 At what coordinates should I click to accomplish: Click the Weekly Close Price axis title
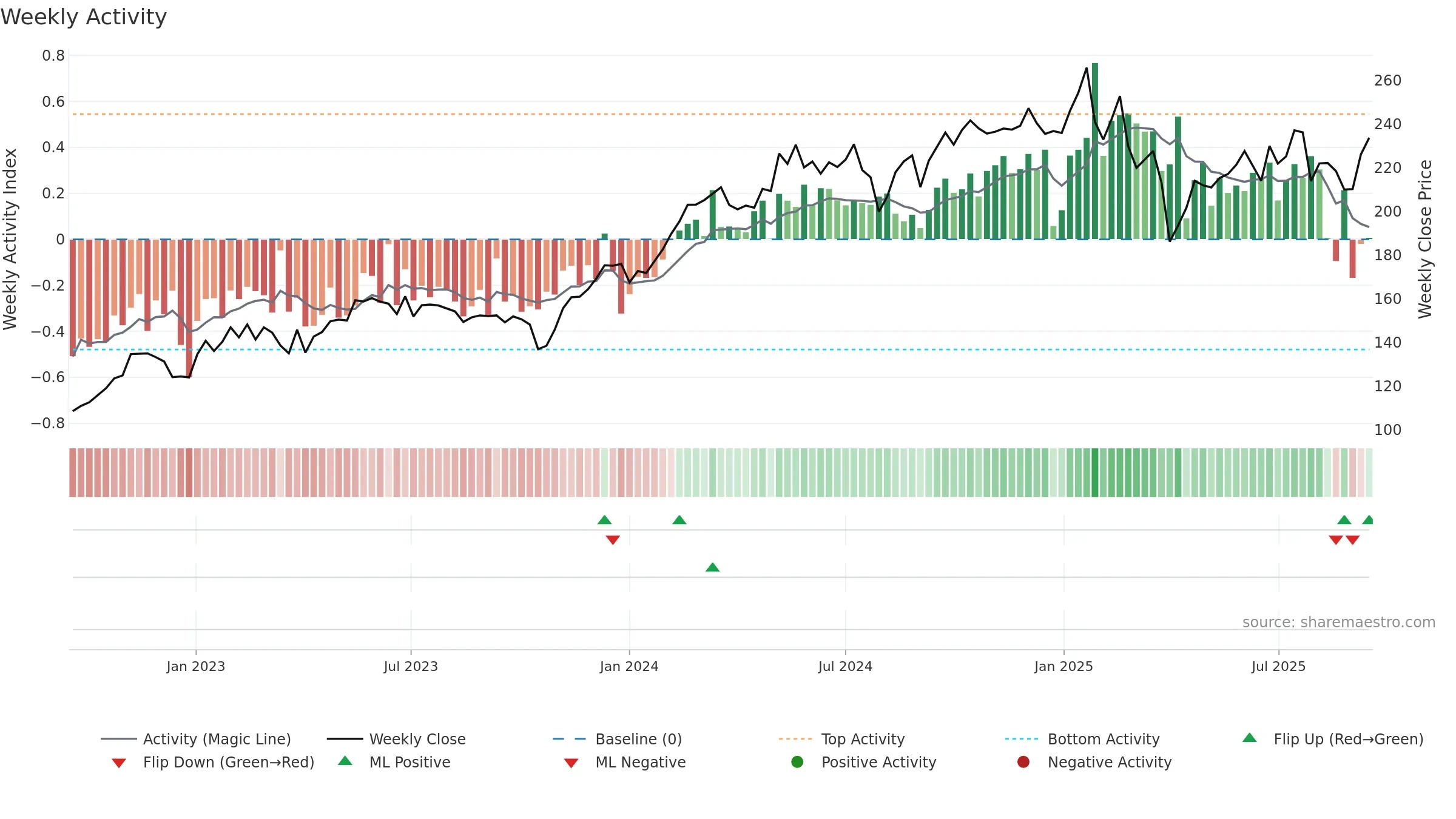click(1425, 240)
